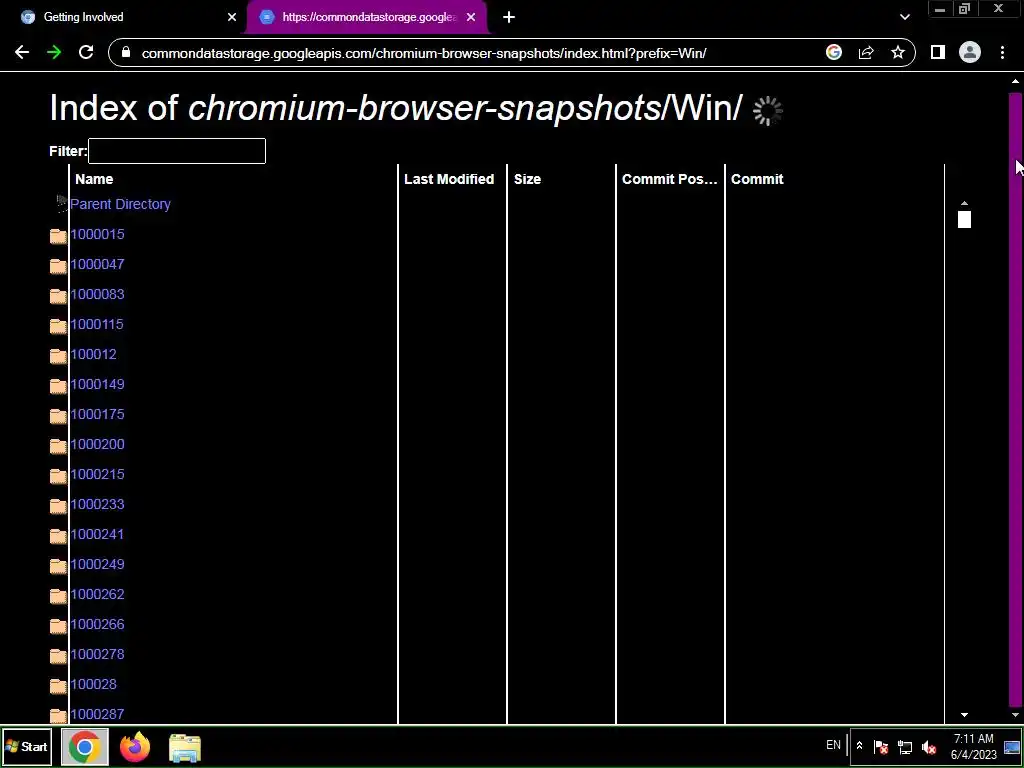The height and width of the screenshot is (768, 1024).
Task: Show hidden system tray icons
Action: (859, 746)
